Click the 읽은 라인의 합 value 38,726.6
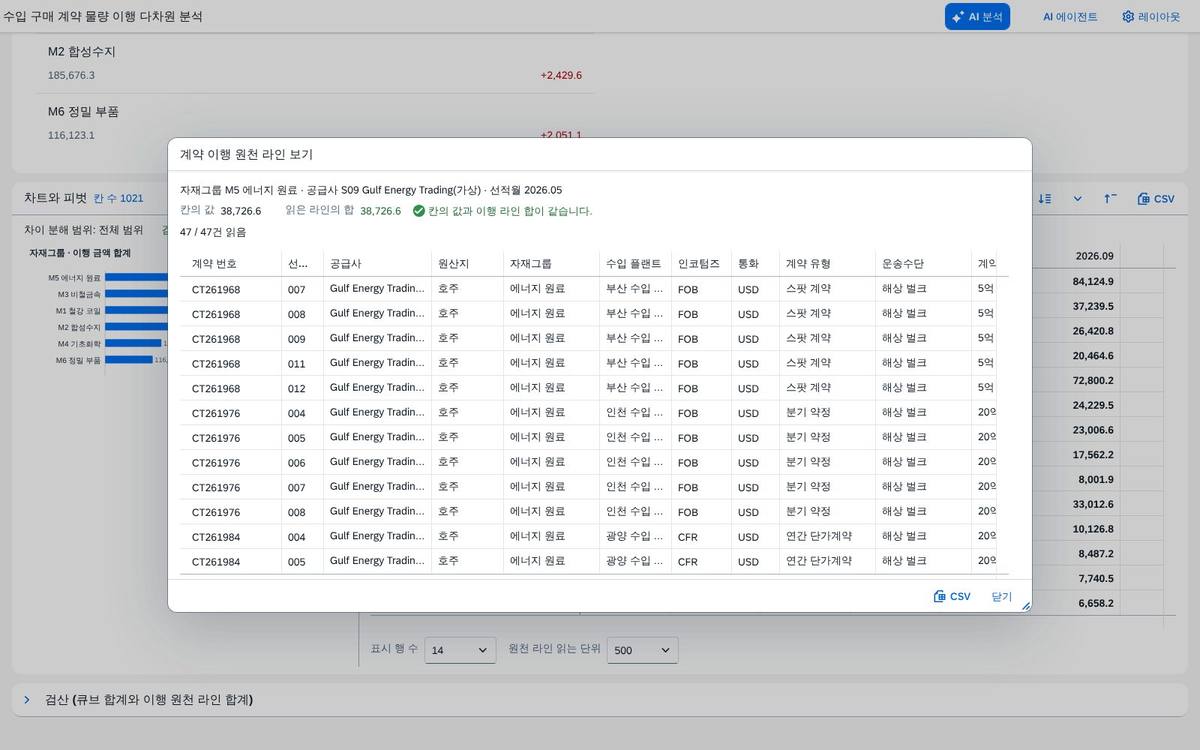 click(x=380, y=211)
